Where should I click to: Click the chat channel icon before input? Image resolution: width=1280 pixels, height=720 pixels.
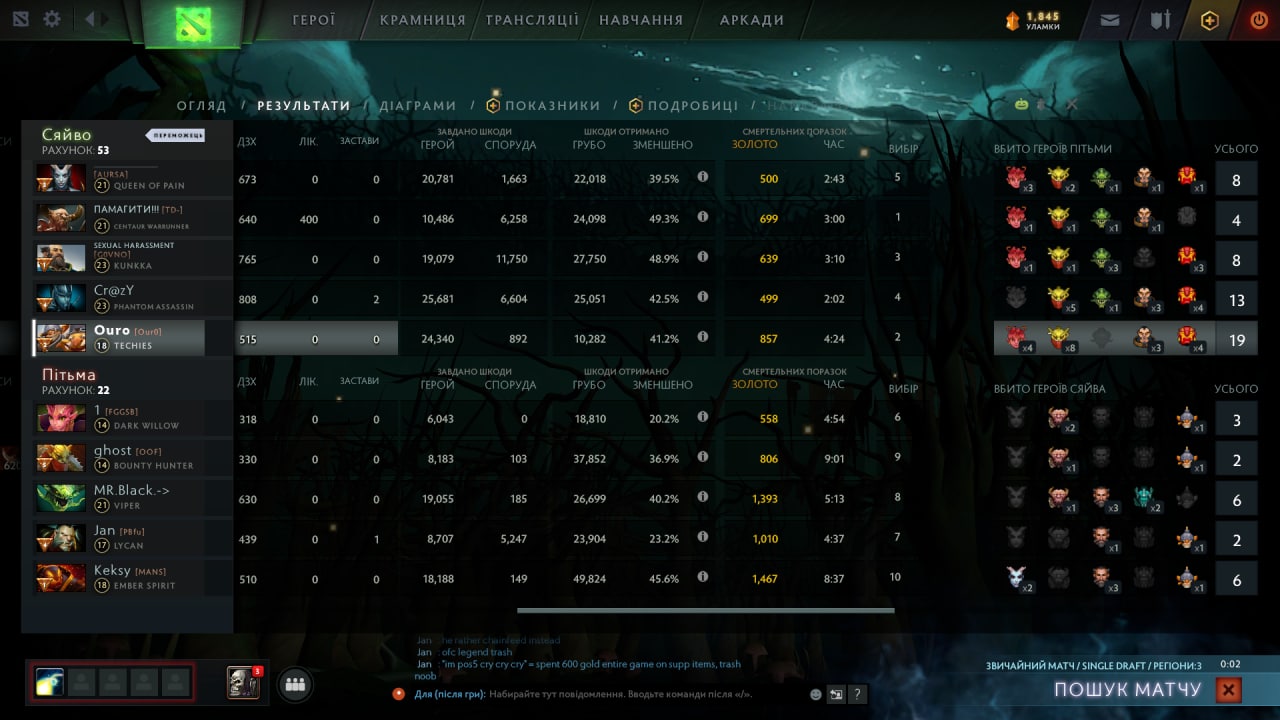point(399,693)
